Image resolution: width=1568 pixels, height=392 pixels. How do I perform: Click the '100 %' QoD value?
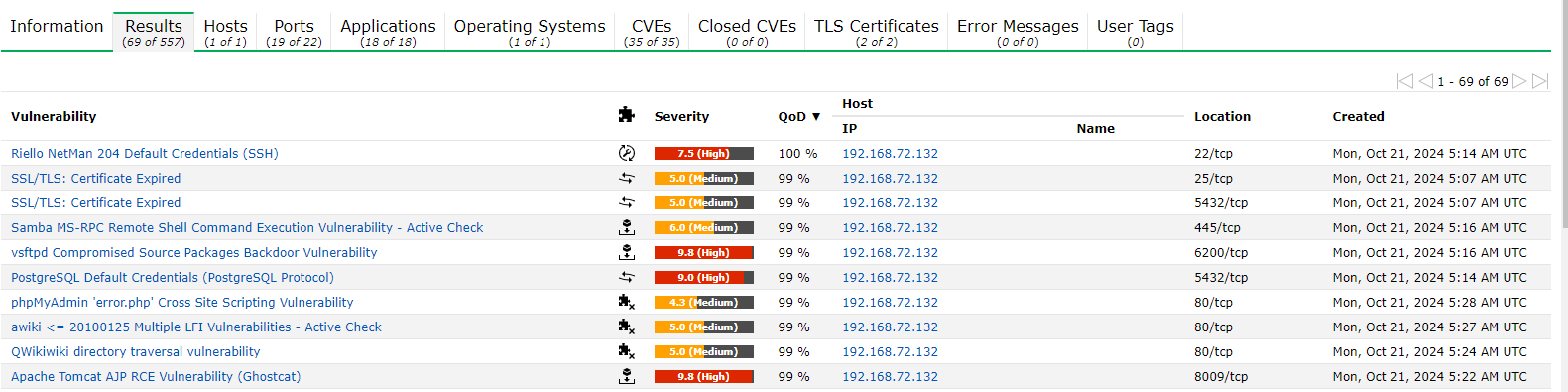coord(797,153)
